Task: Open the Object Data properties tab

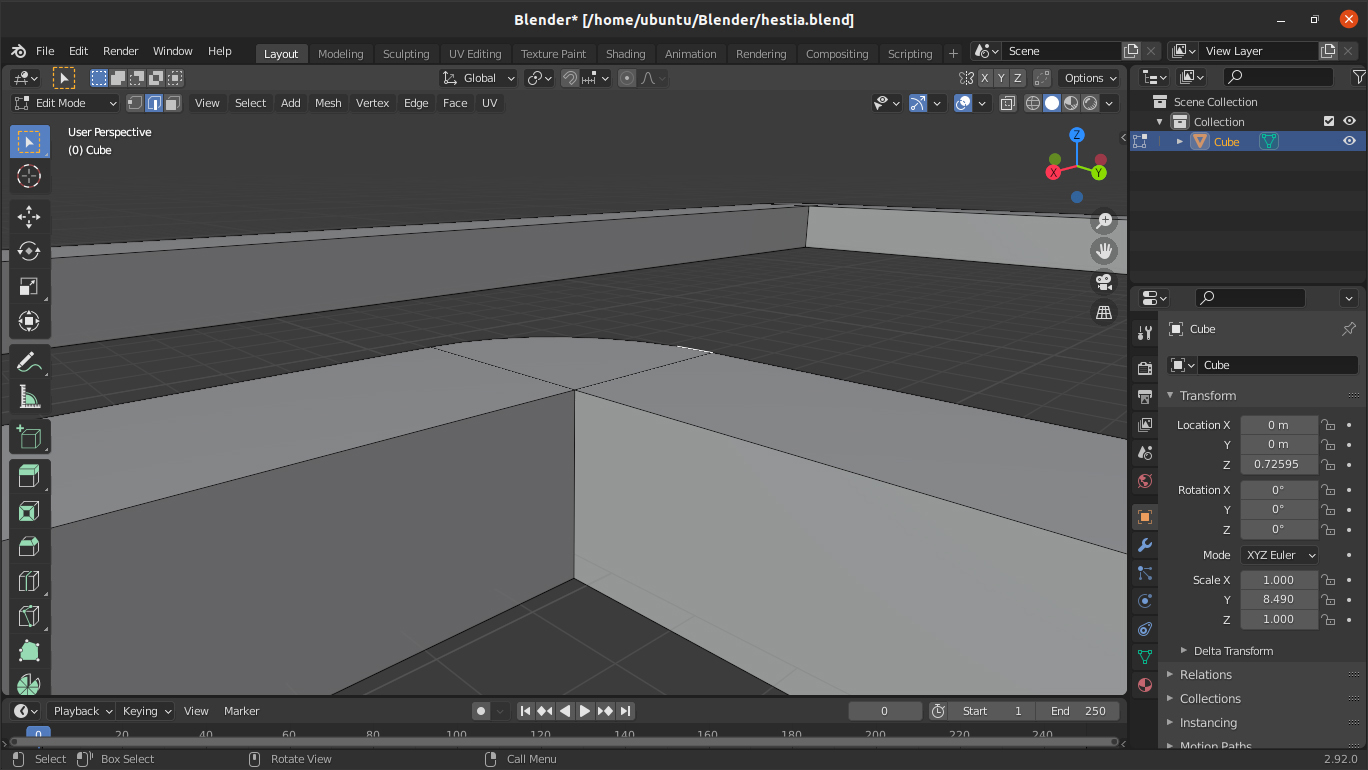Action: (x=1145, y=657)
